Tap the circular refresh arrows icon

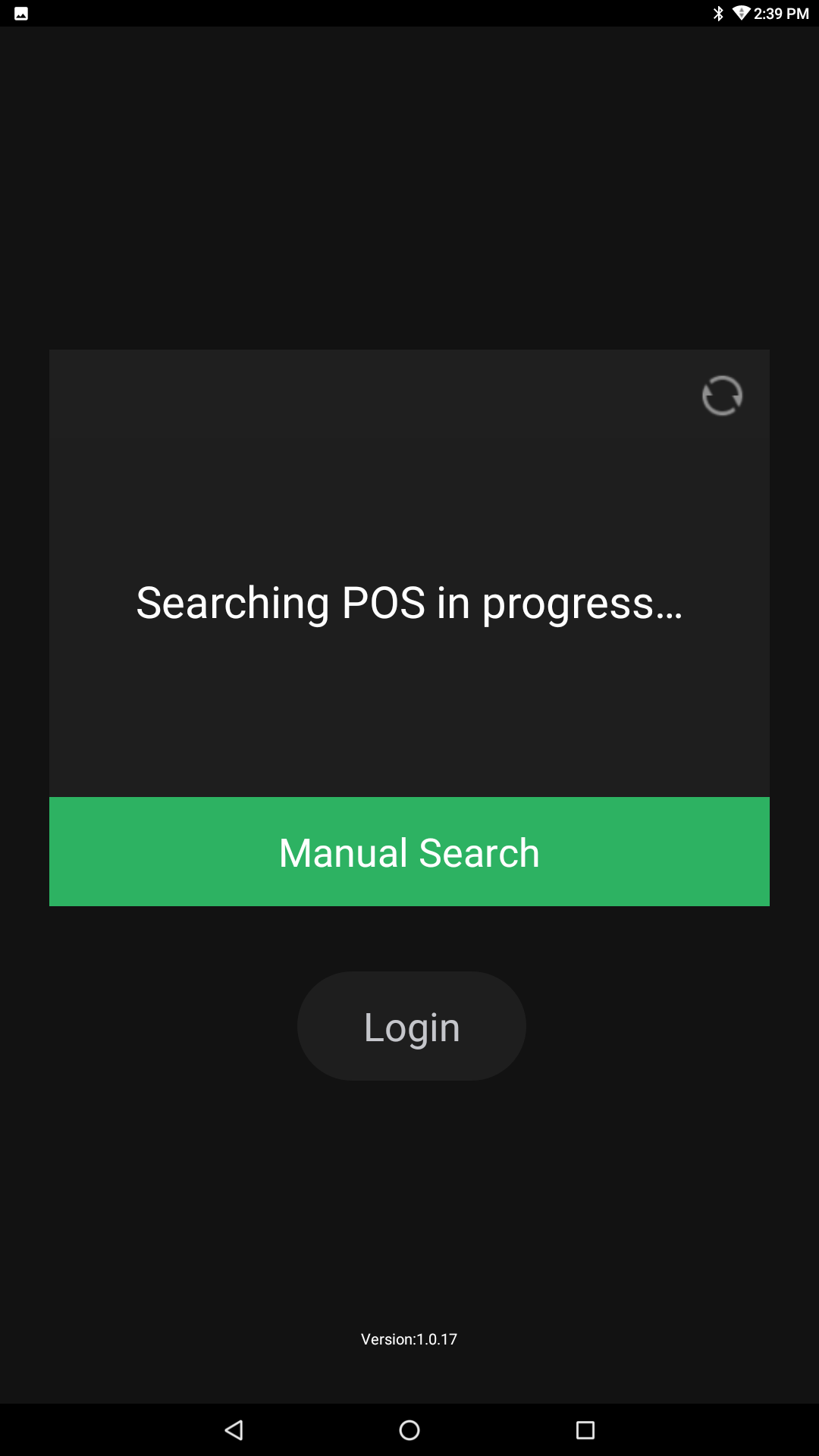722,396
